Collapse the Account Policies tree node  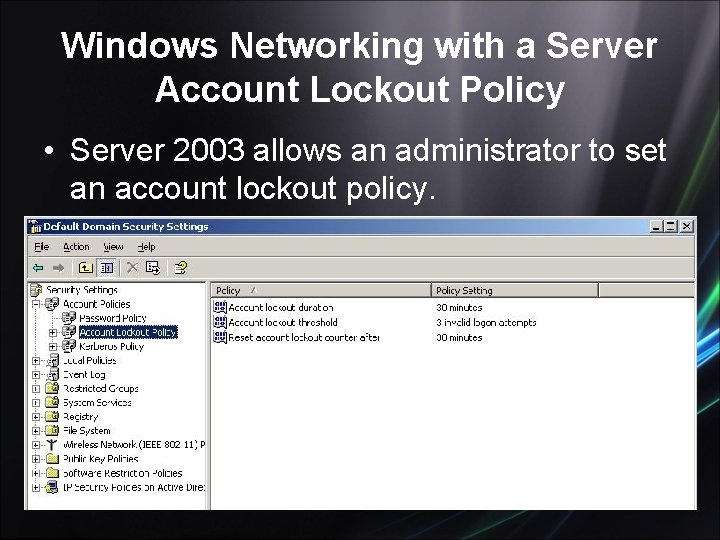(36, 304)
